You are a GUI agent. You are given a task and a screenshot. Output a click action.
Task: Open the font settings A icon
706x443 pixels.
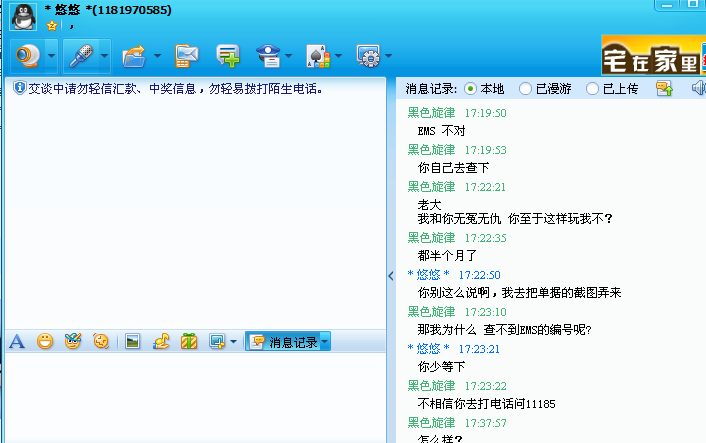tap(17, 342)
